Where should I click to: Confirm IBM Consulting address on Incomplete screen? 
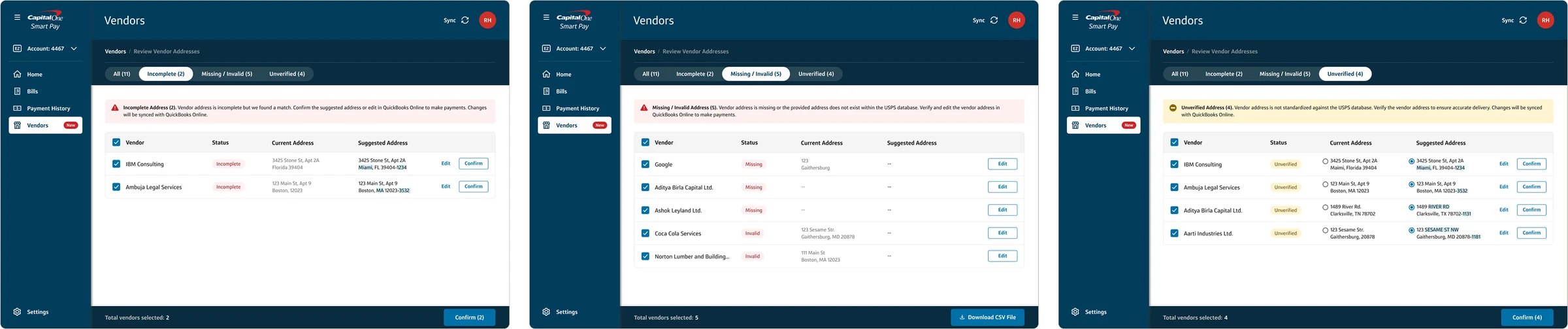coord(474,164)
